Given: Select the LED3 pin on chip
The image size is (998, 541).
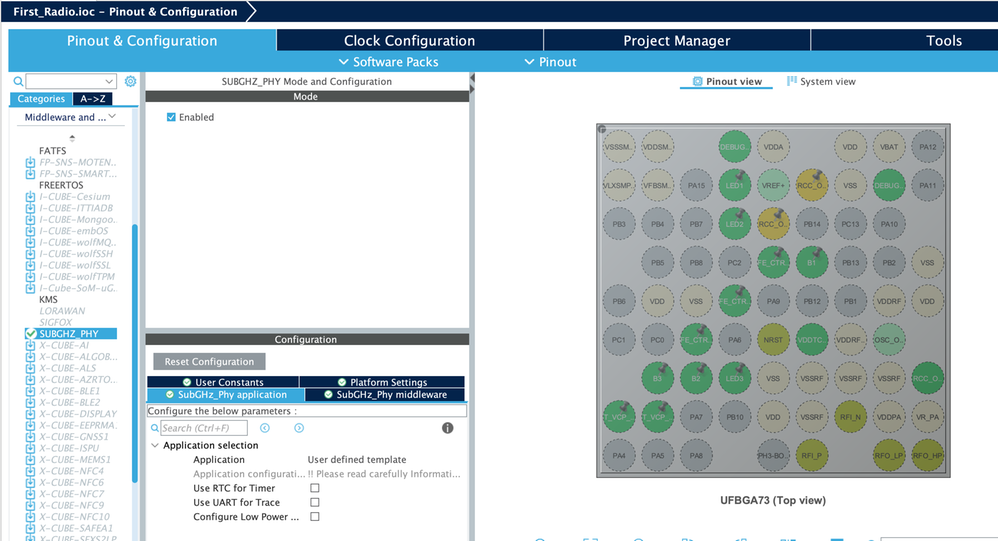Looking at the screenshot, I should point(734,378).
